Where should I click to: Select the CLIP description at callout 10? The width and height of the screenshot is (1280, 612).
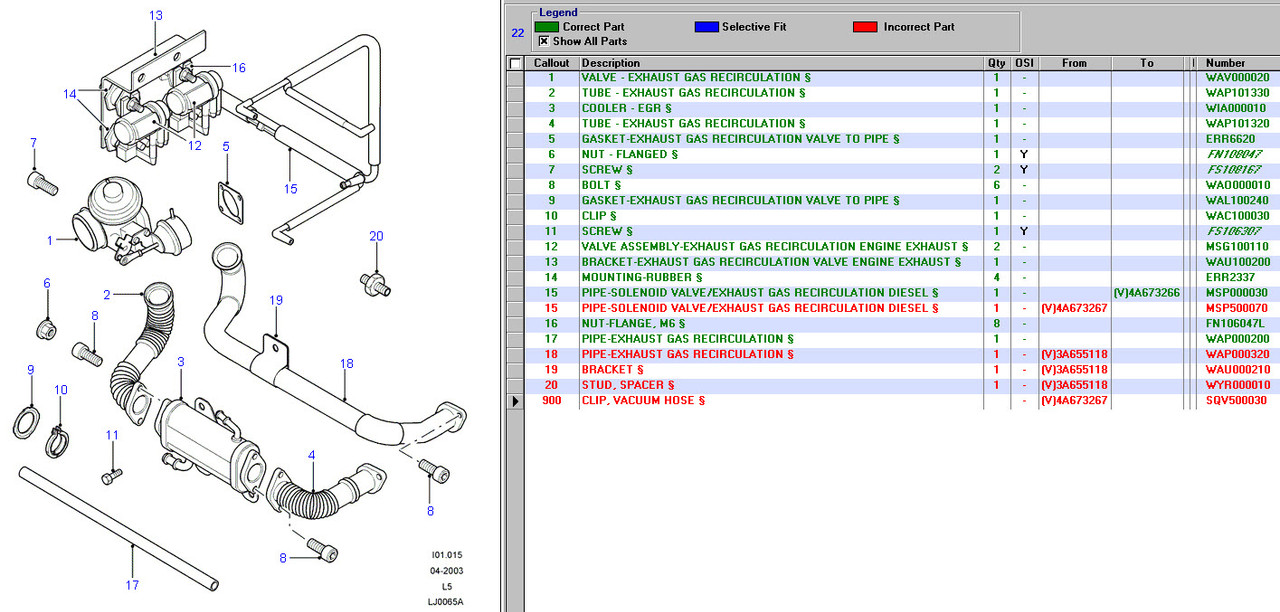pos(599,216)
